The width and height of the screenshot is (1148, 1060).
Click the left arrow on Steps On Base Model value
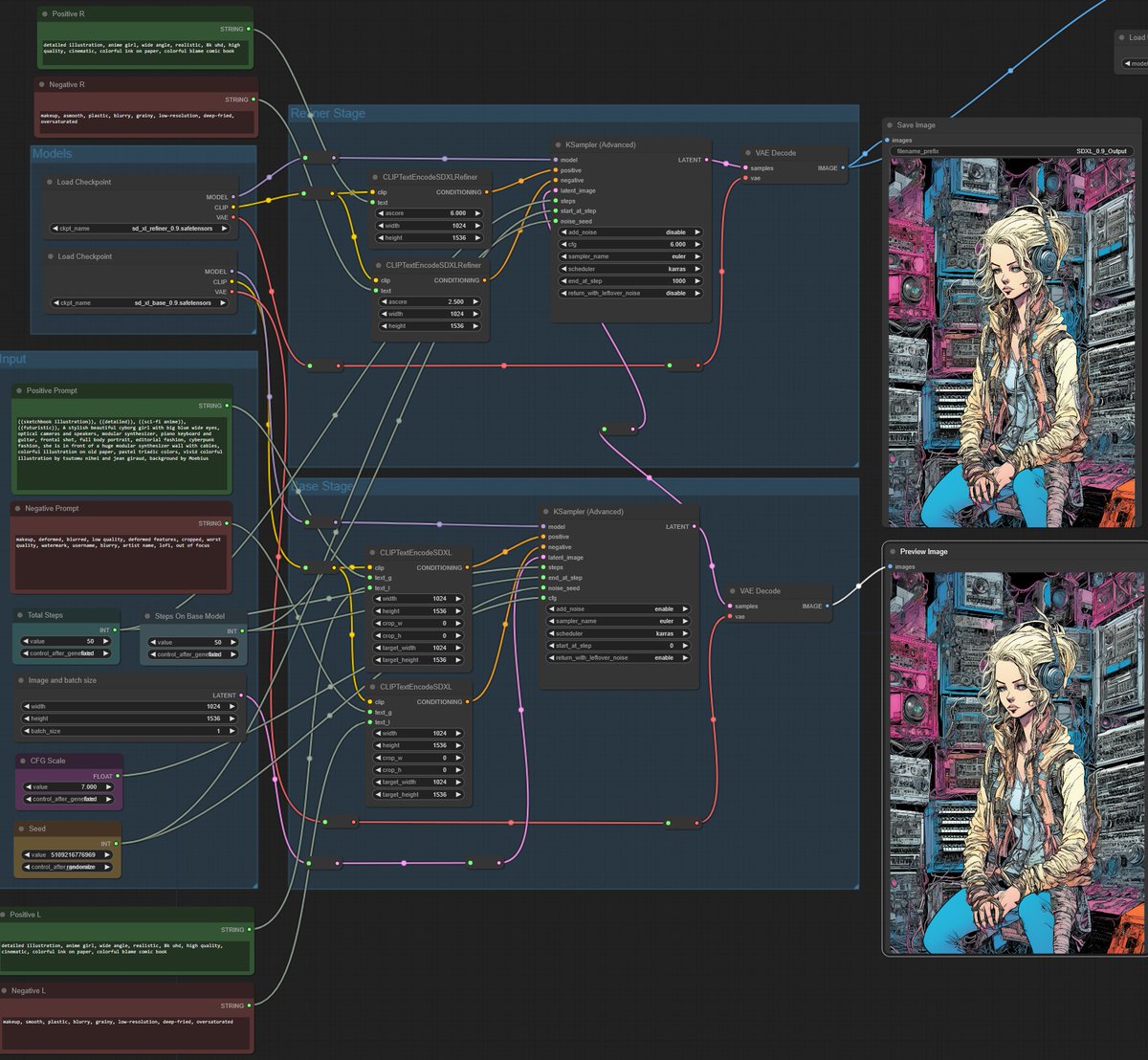153,642
